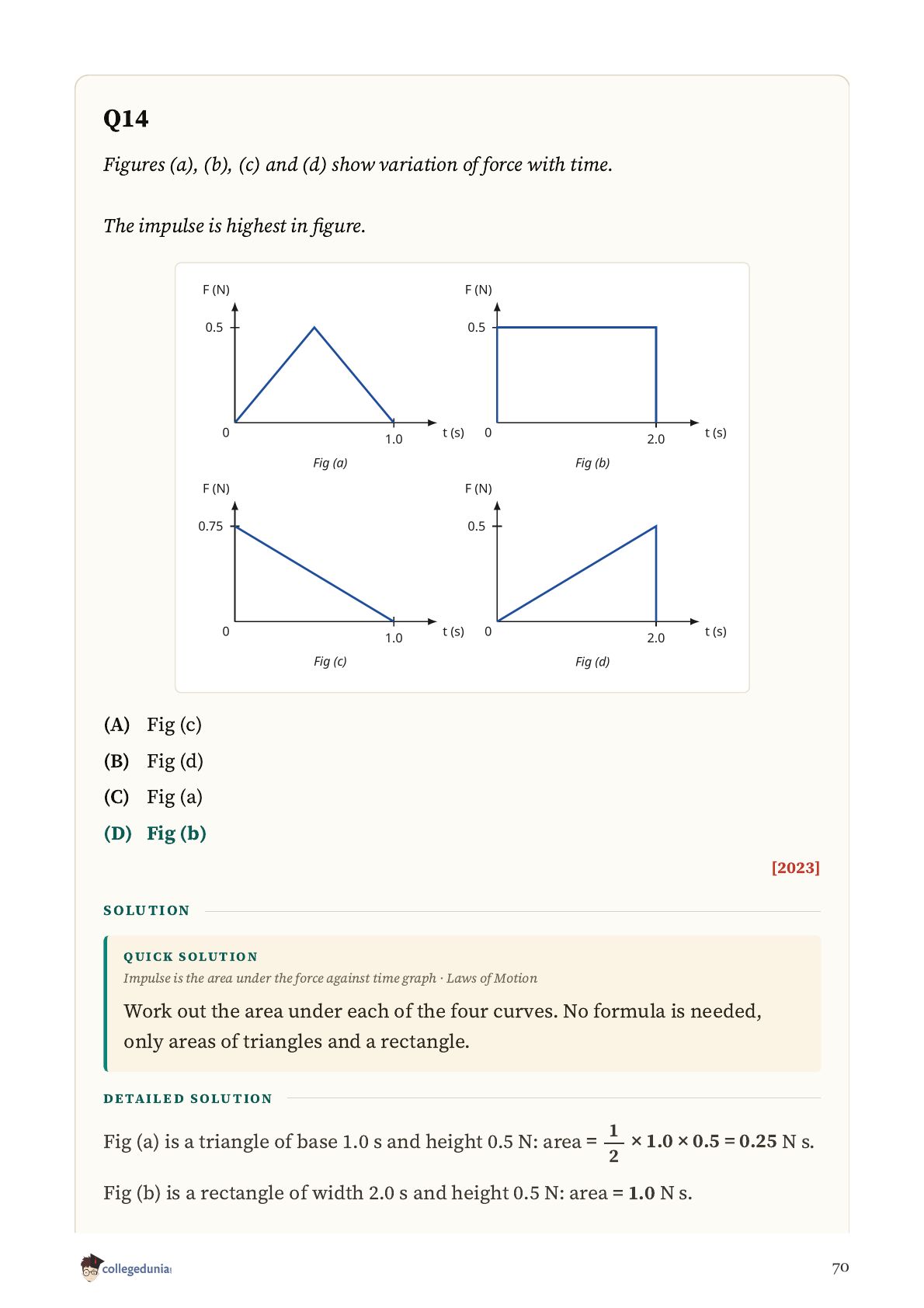
Task: Click the SOLUTION section heading
Action: click(147, 910)
